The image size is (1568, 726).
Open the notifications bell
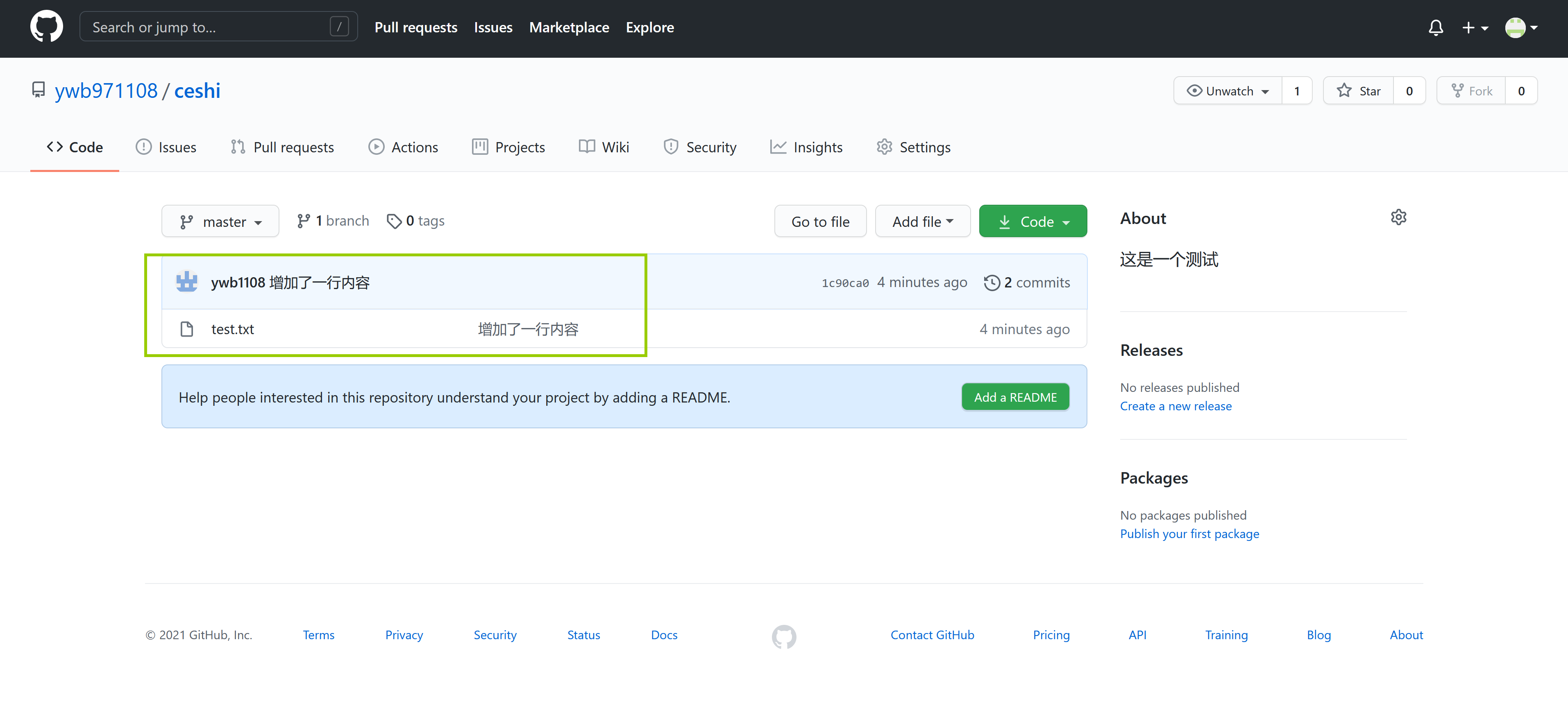tap(1435, 27)
